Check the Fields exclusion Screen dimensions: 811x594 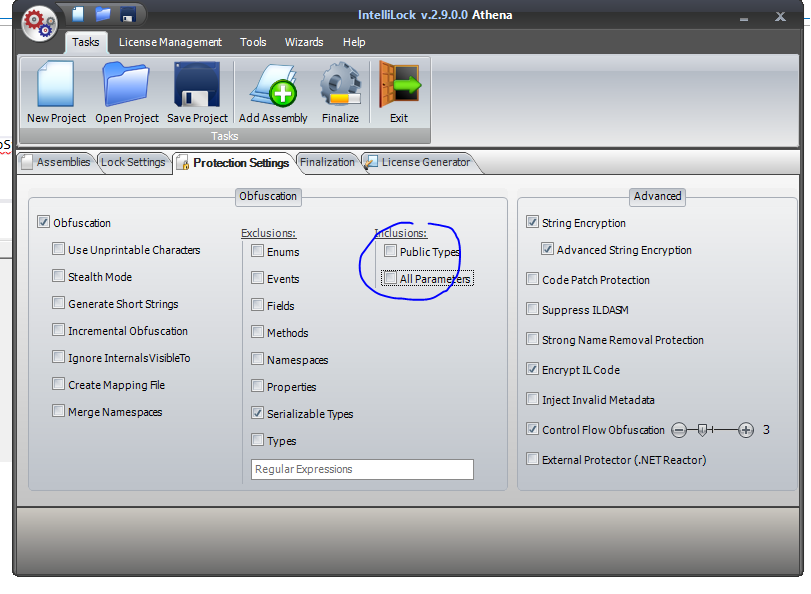point(257,305)
